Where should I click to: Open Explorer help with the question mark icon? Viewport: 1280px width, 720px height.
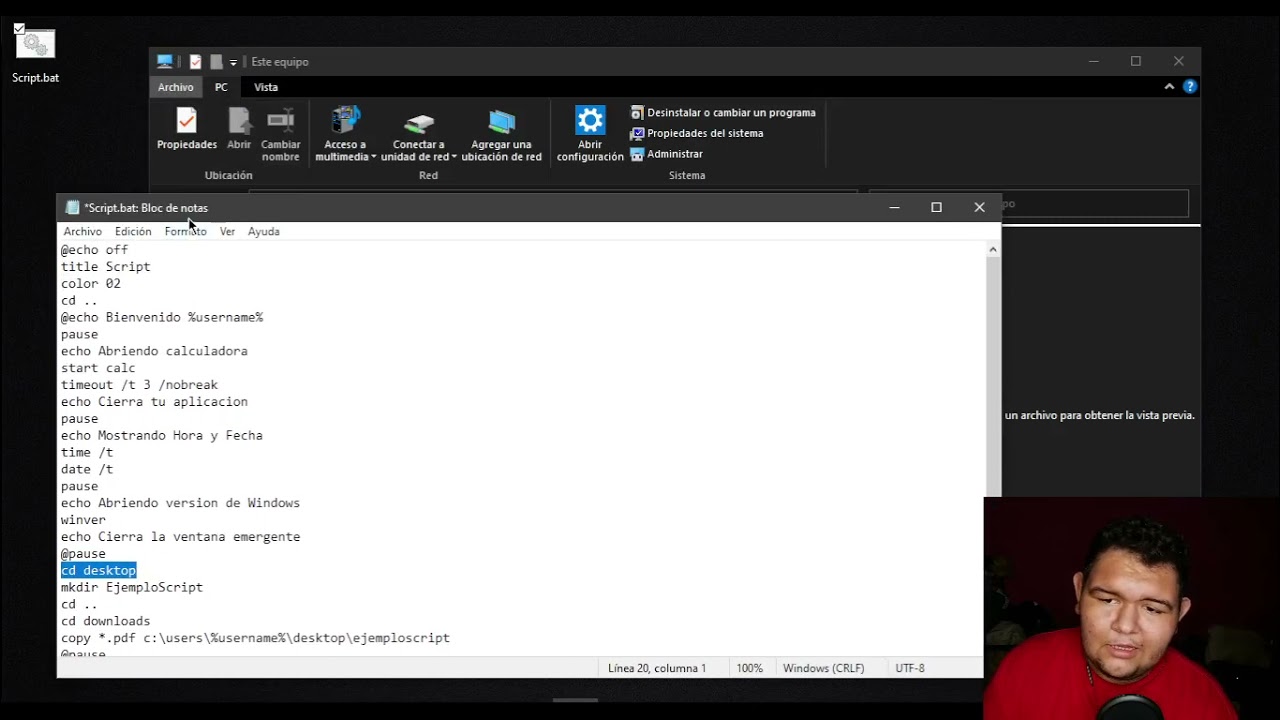pyautogui.click(x=1190, y=87)
